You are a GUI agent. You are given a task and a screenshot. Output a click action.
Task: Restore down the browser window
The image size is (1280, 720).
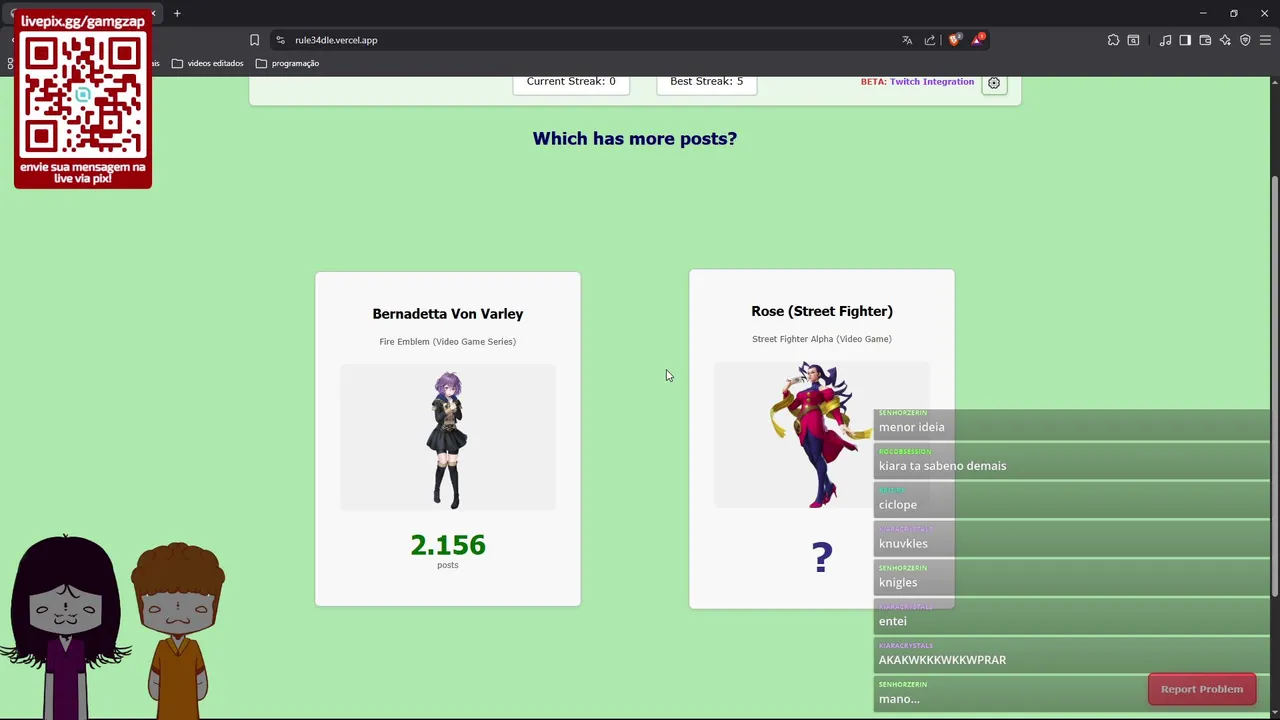click(x=1233, y=13)
